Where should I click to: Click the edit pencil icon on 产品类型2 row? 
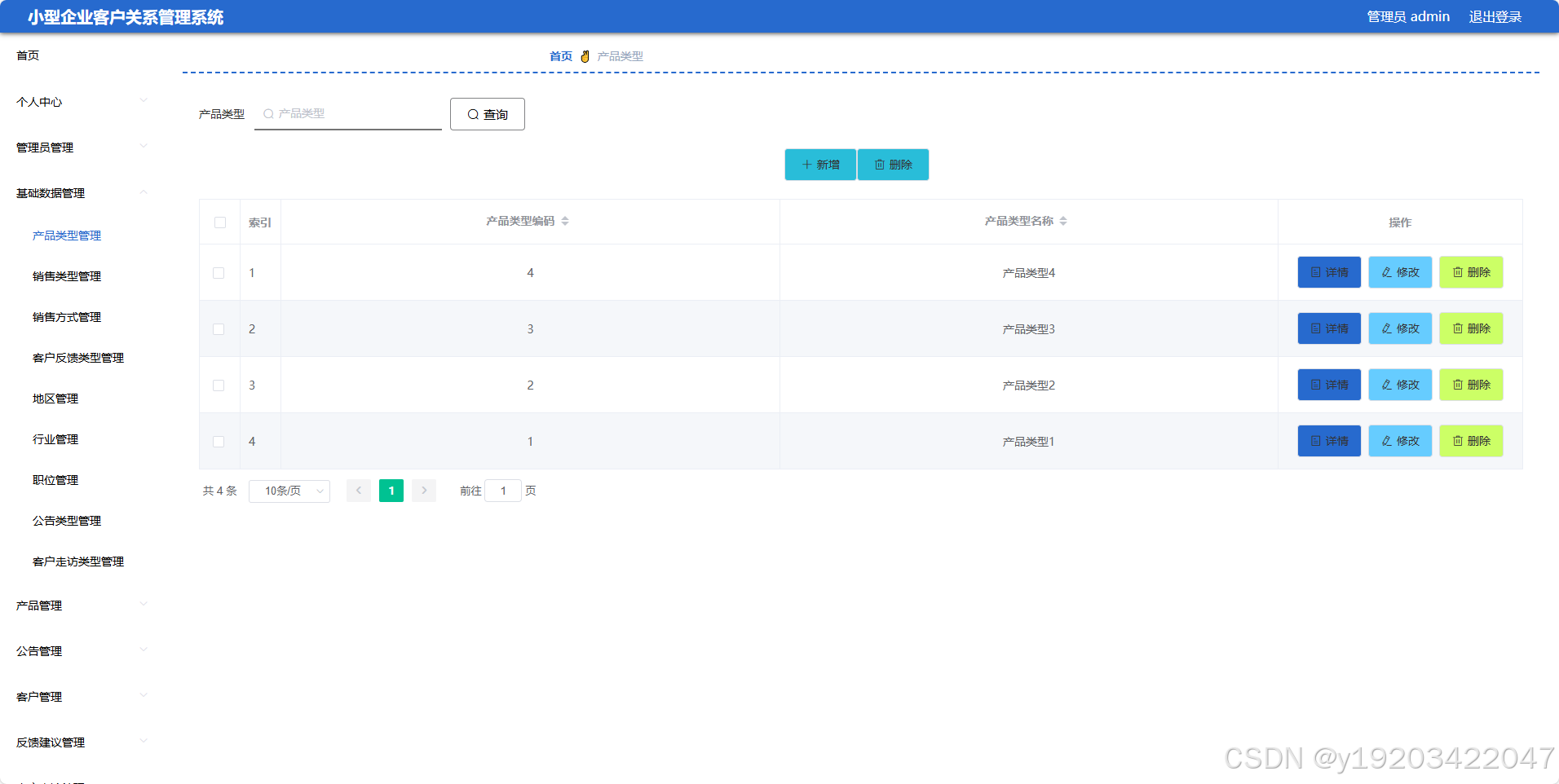coord(1386,385)
